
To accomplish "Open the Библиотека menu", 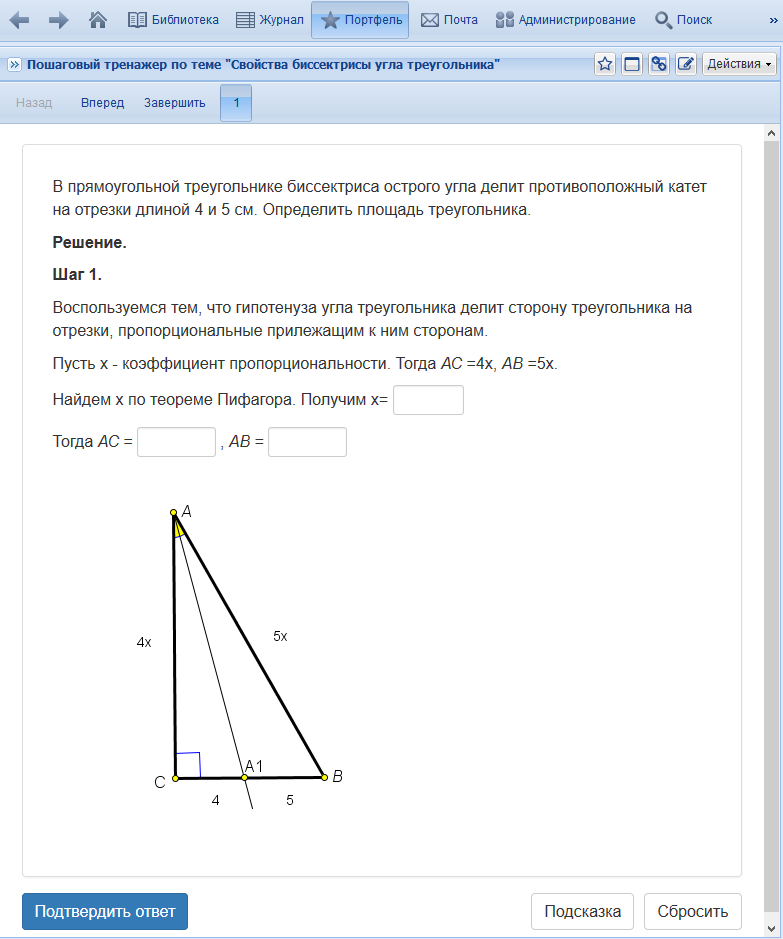I will [x=173, y=20].
